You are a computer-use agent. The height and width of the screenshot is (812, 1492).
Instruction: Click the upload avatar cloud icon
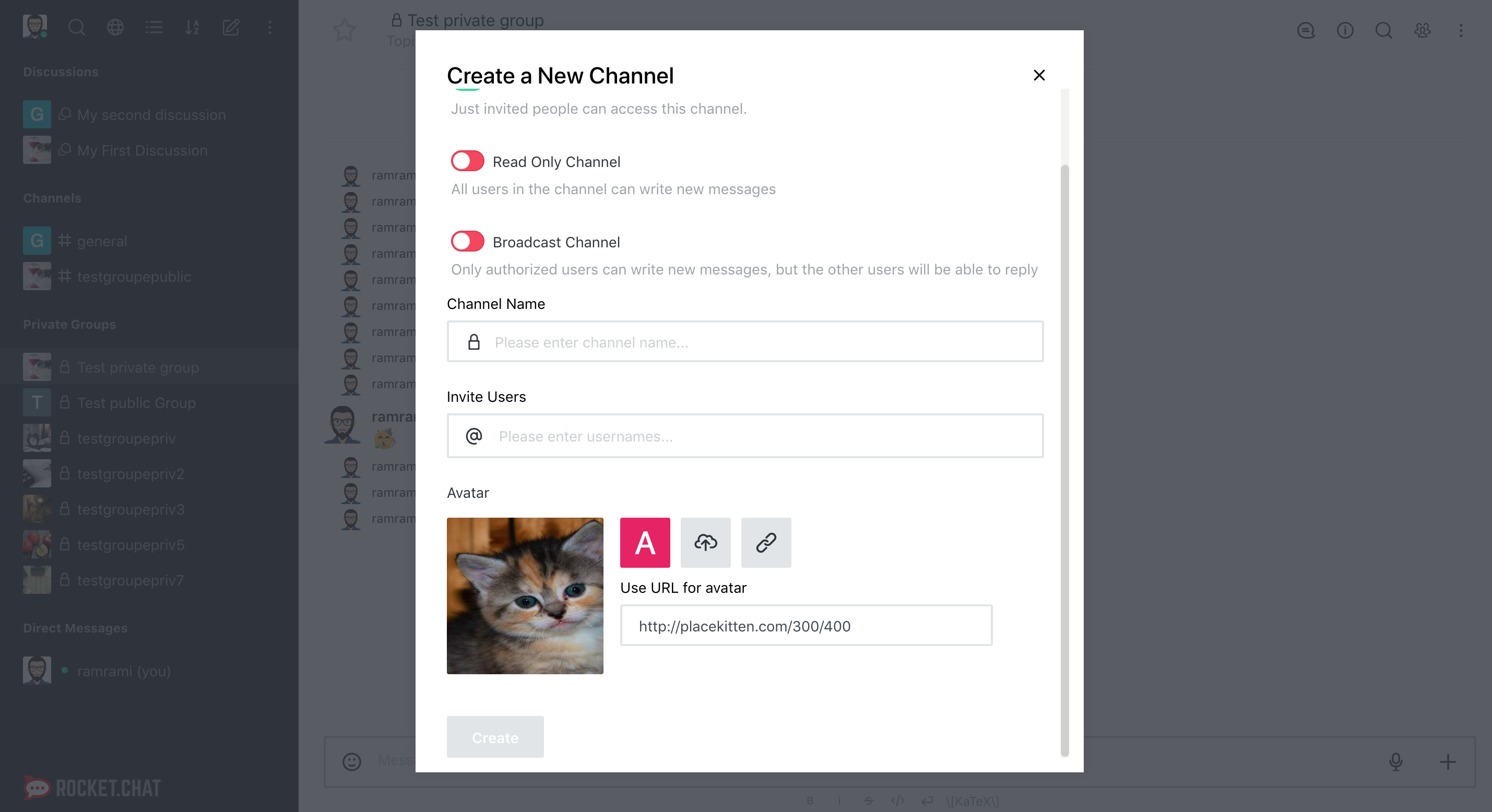click(x=705, y=543)
